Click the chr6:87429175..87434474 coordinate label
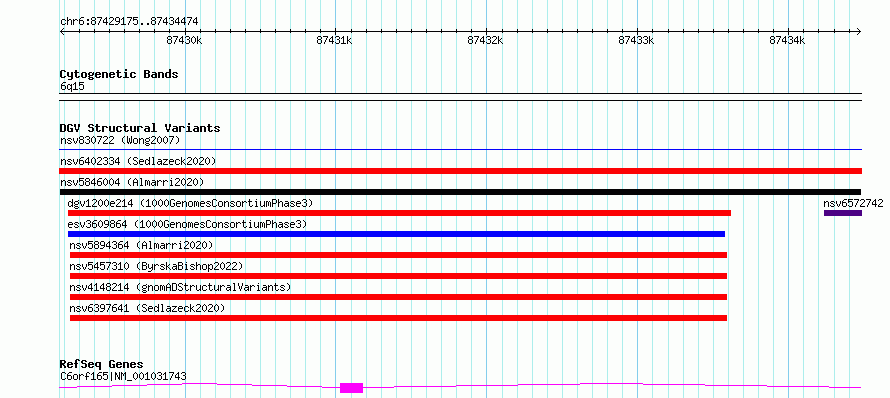Image resolution: width=890 pixels, height=398 pixels. (129, 22)
